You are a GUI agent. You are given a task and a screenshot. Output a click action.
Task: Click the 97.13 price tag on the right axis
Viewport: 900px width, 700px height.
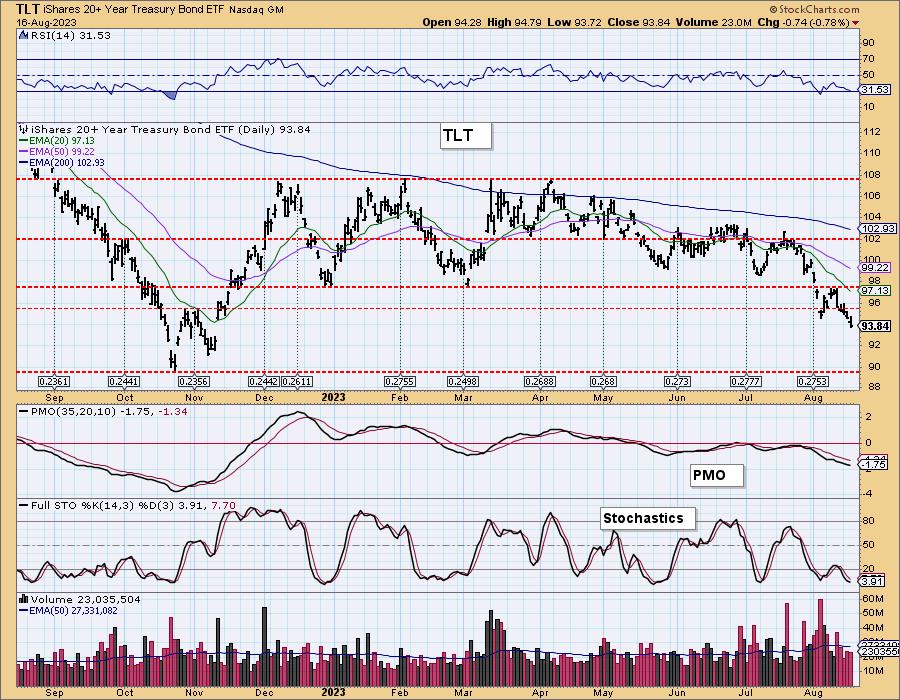click(875, 291)
